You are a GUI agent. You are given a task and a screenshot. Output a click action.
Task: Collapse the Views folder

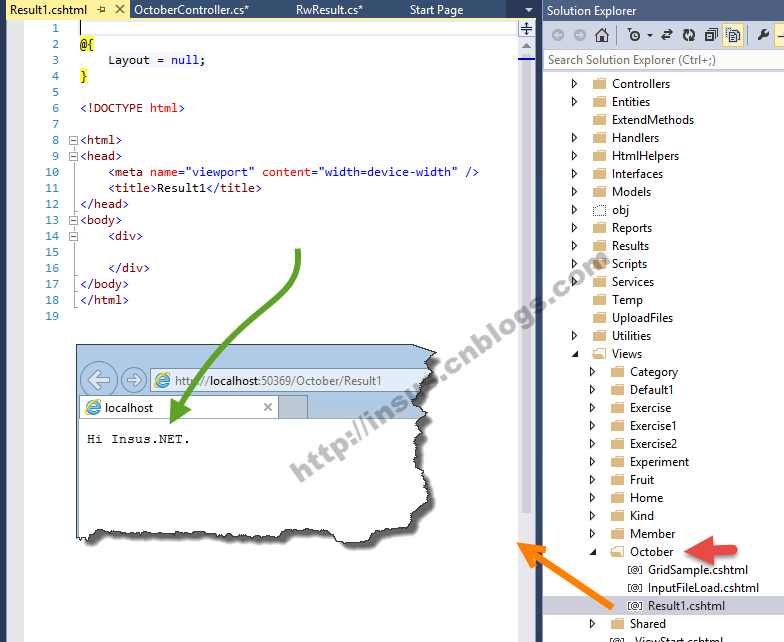(x=575, y=354)
